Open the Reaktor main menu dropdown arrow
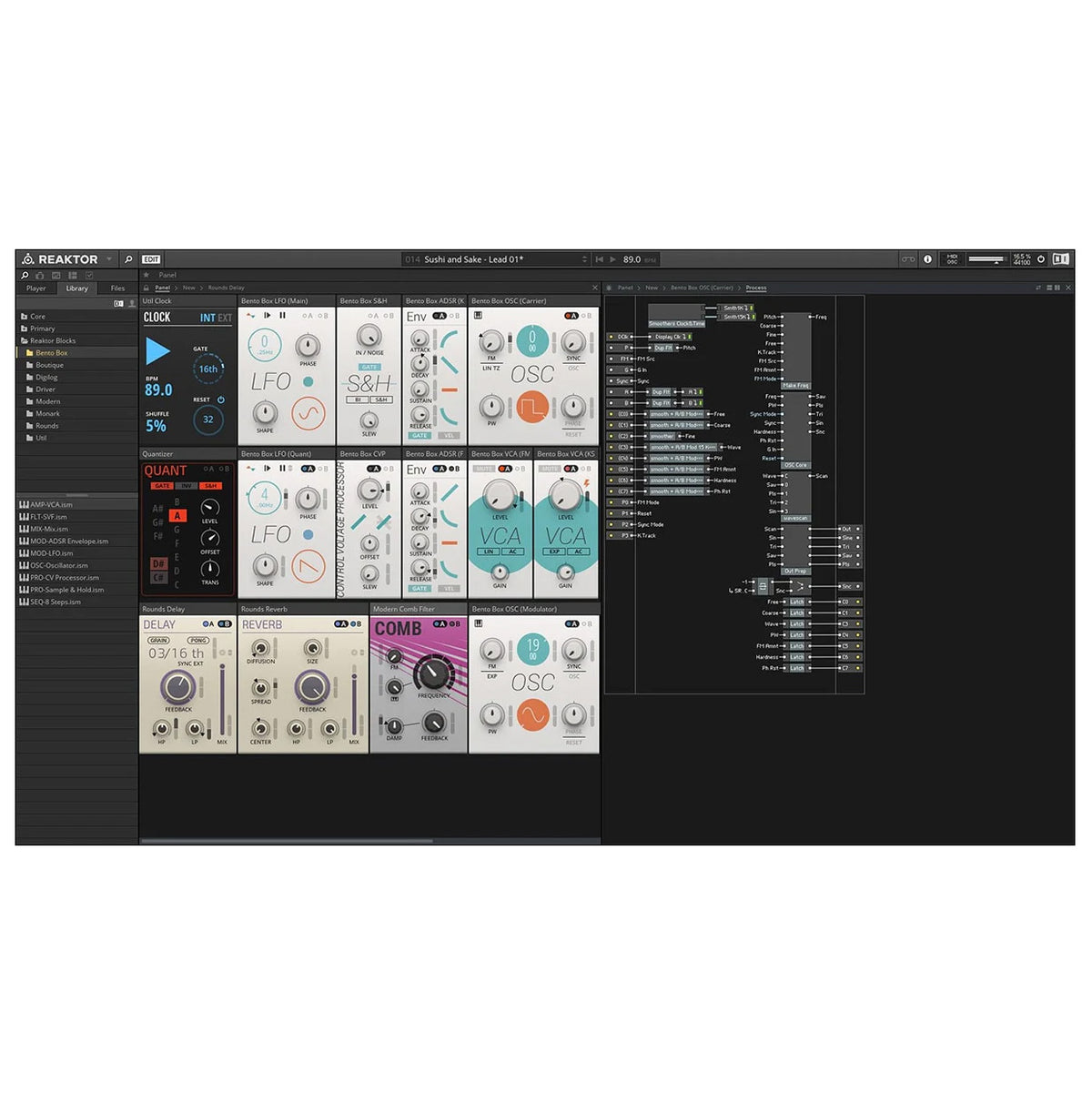The image size is (1092, 1093). pos(109,259)
